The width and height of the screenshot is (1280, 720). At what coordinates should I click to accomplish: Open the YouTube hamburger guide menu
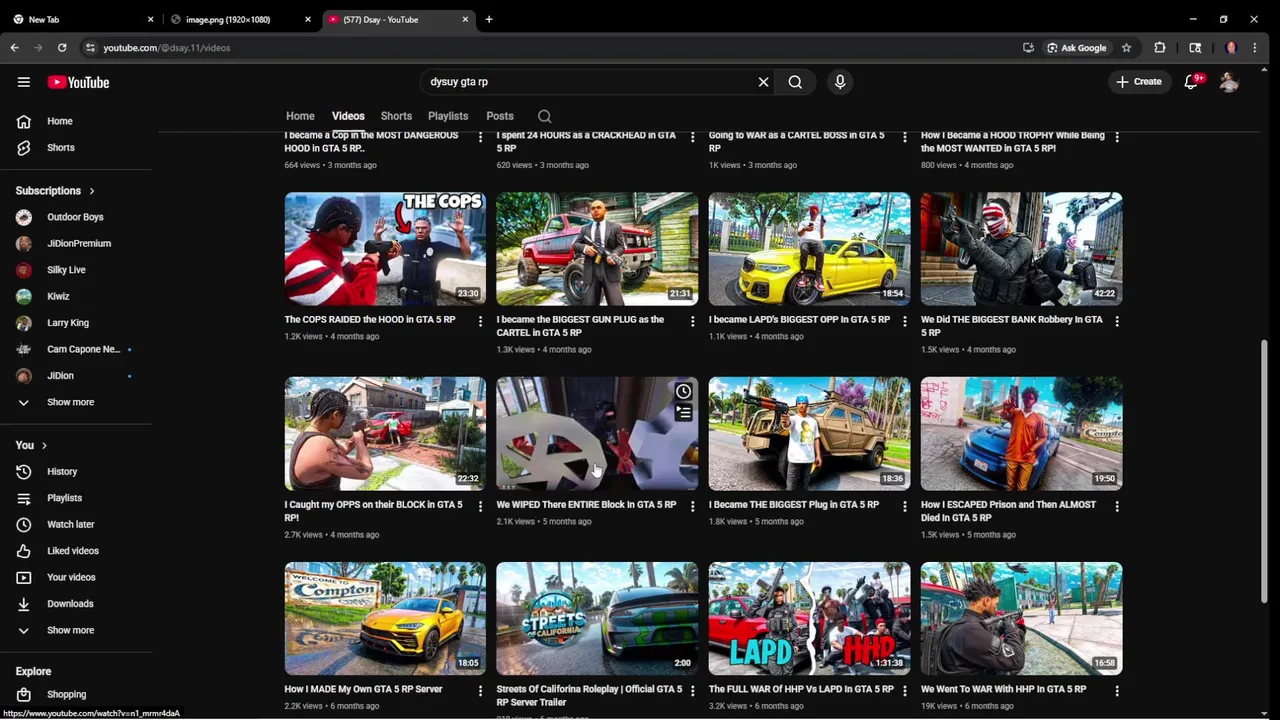point(24,82)
